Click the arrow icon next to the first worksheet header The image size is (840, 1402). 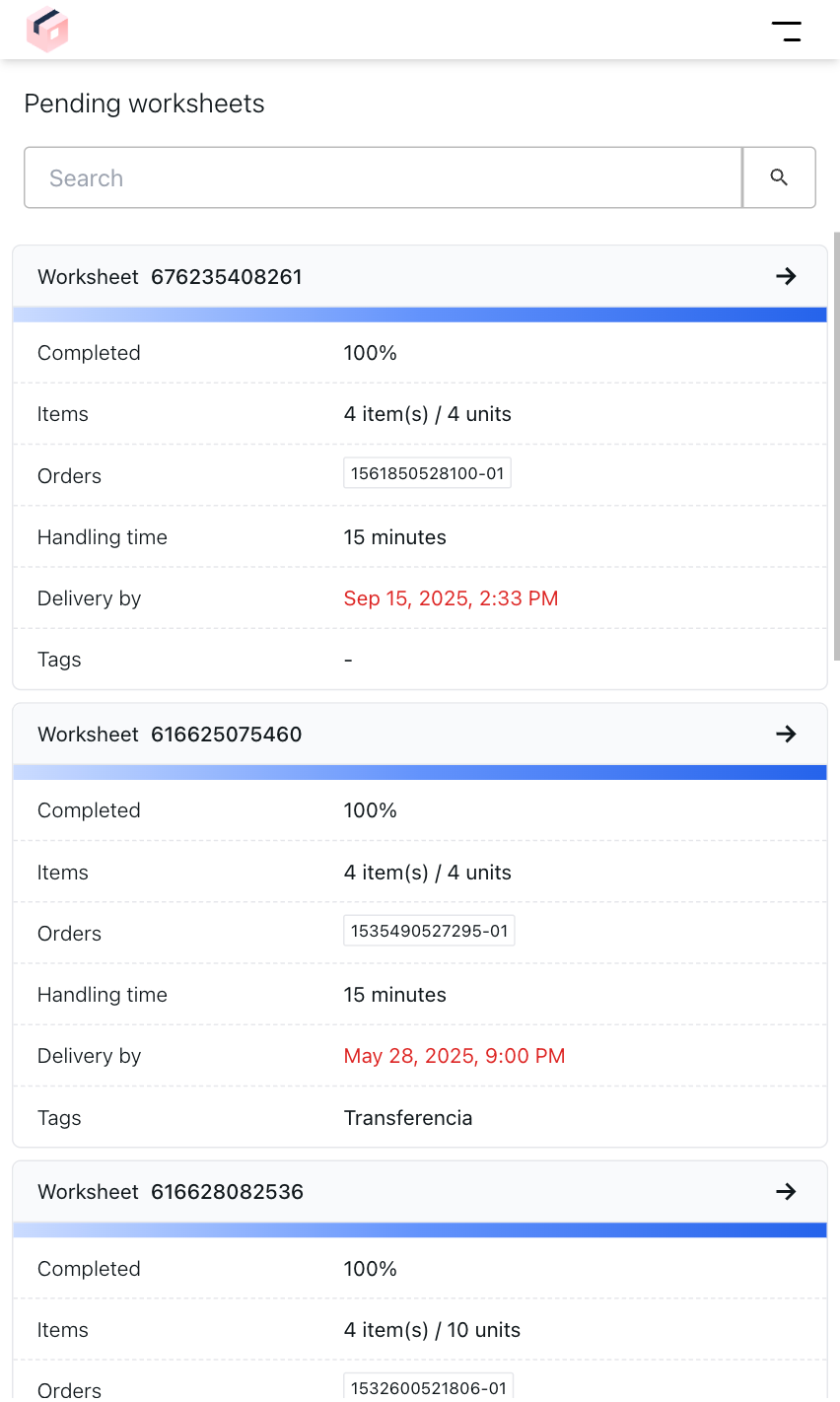[786, 277]
